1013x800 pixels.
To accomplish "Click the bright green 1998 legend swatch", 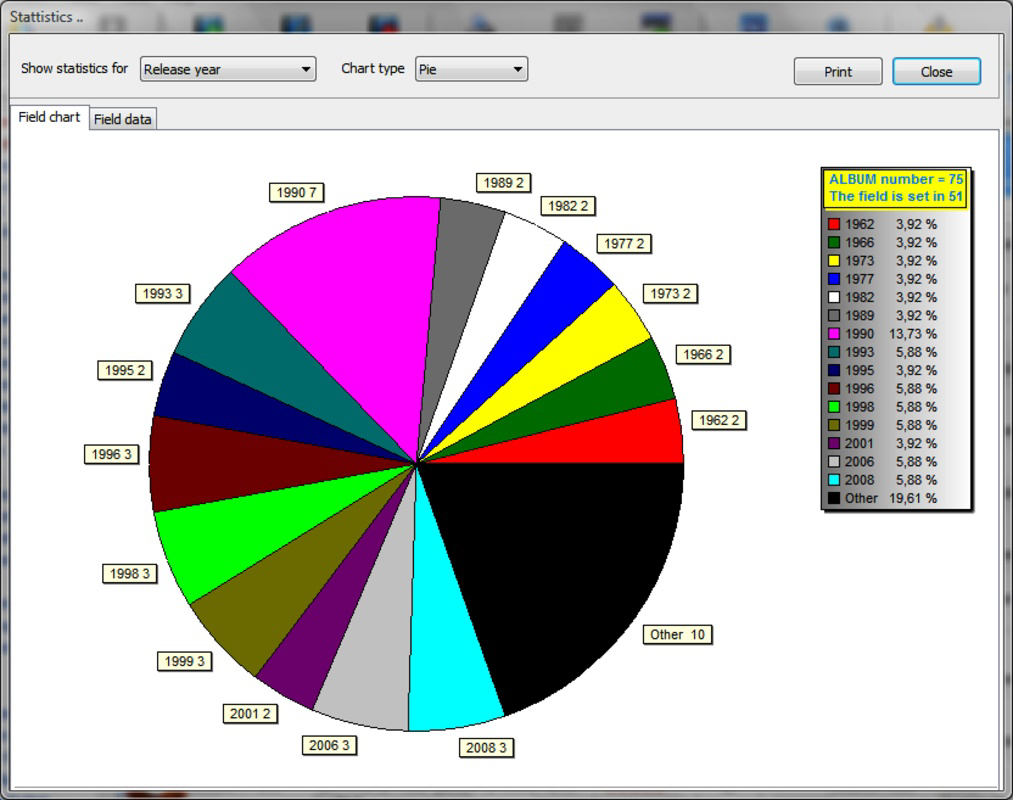I will (x=833, y=406).
